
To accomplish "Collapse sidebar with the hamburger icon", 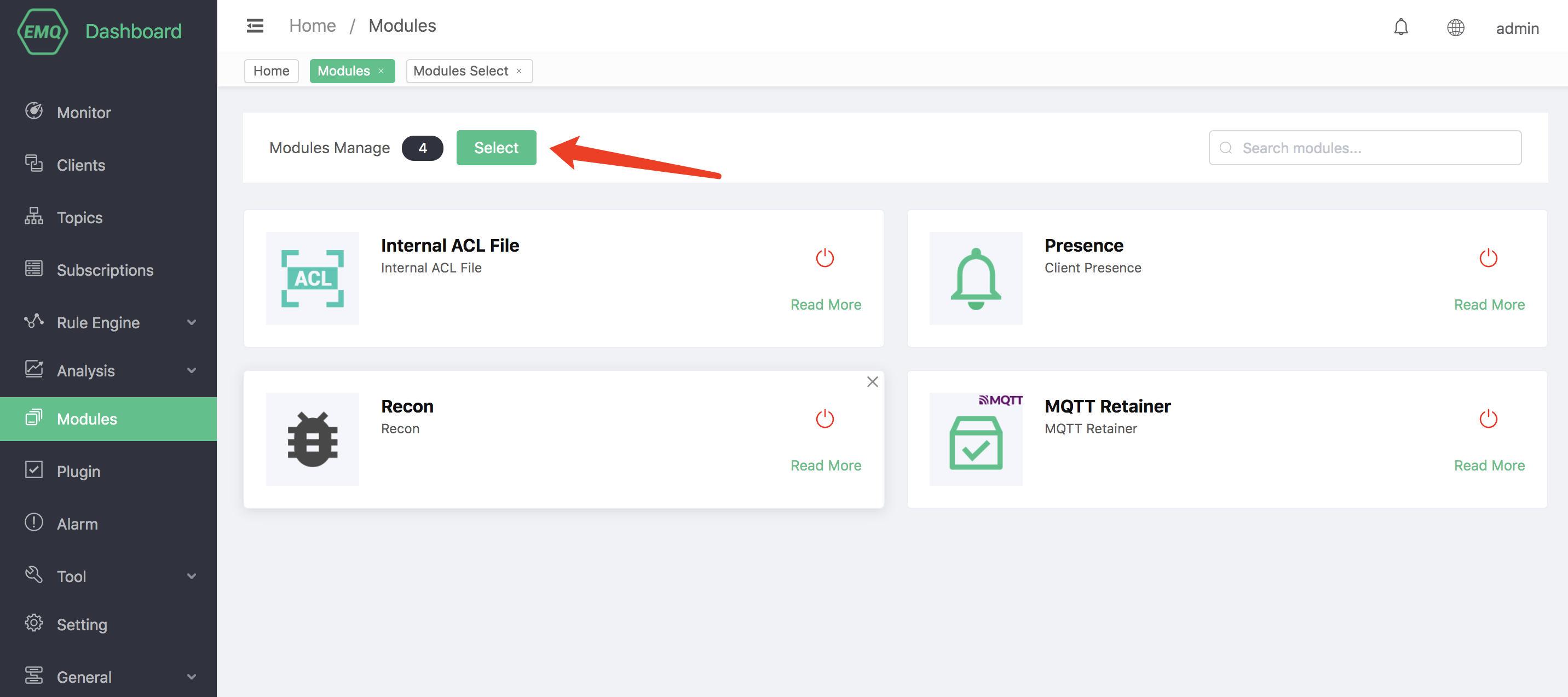I will (x=255, y=26).
